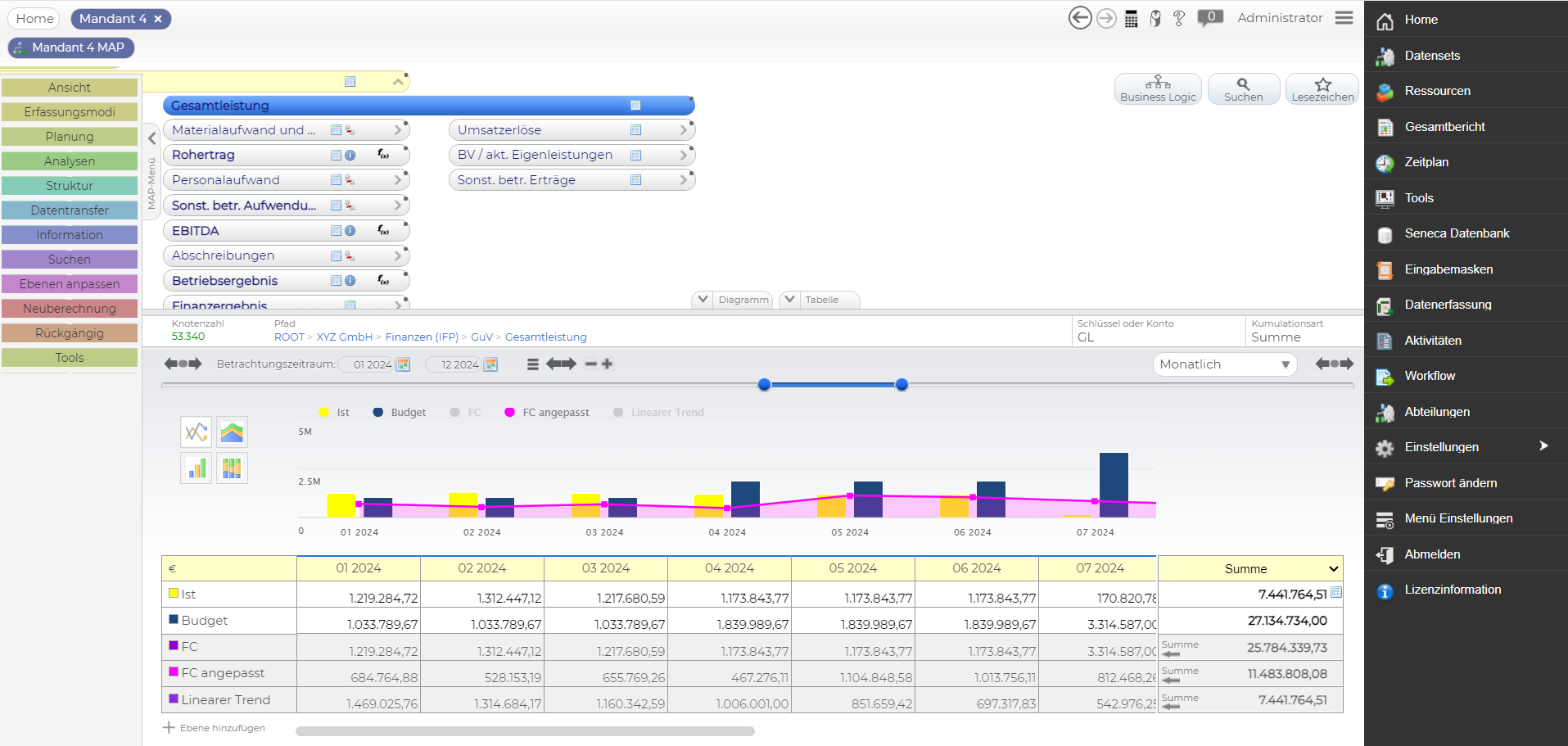
Task: Open the calculator icon in top toolbar
Action: [1131, 19]
